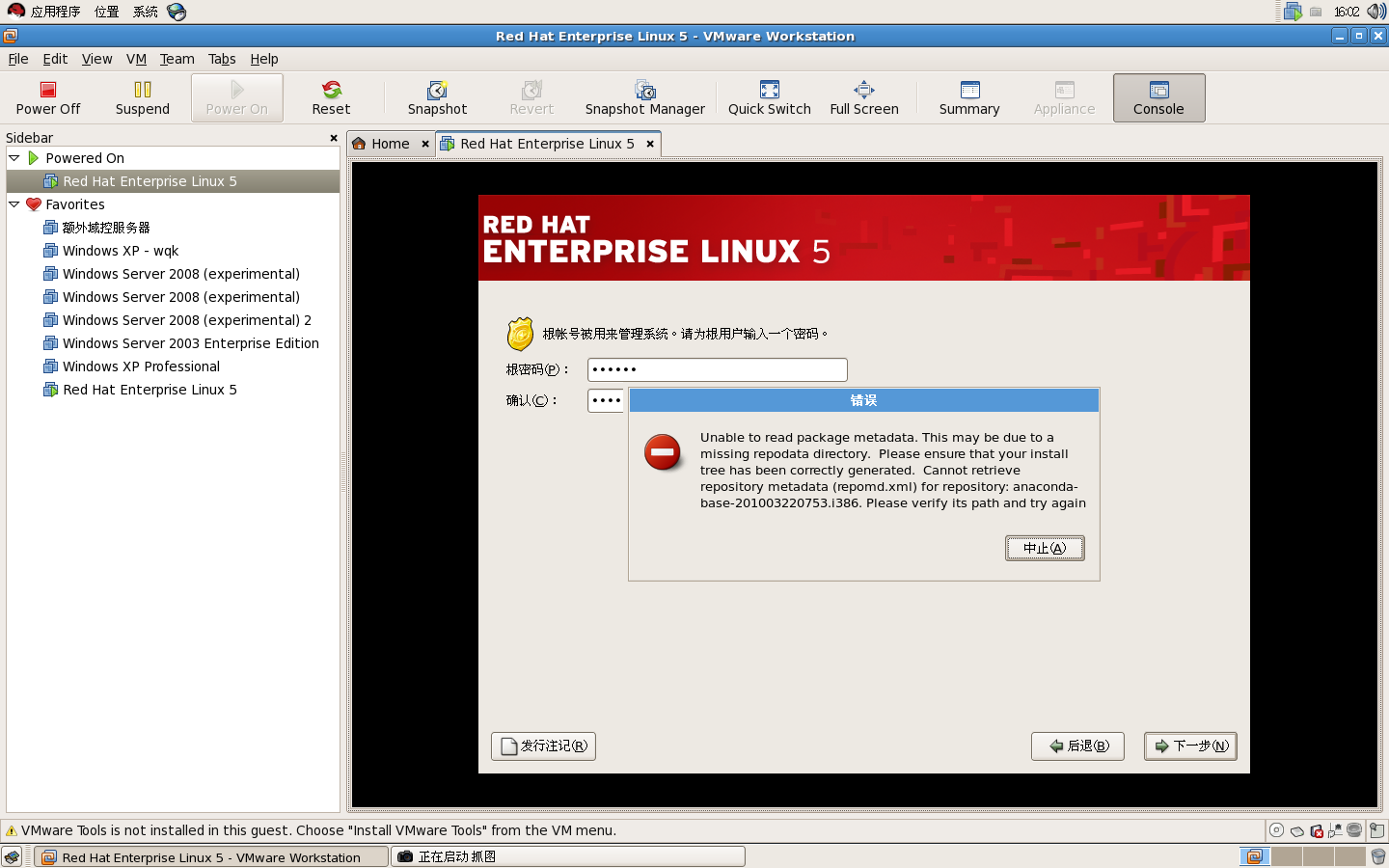Take a Snapshot of the VM

[437, 97]
